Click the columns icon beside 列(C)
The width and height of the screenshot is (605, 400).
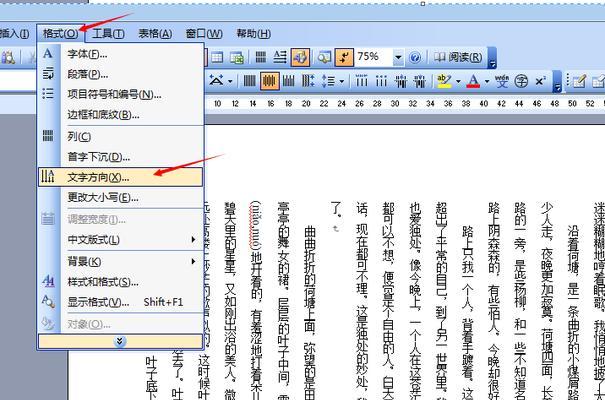click(48, 135)
